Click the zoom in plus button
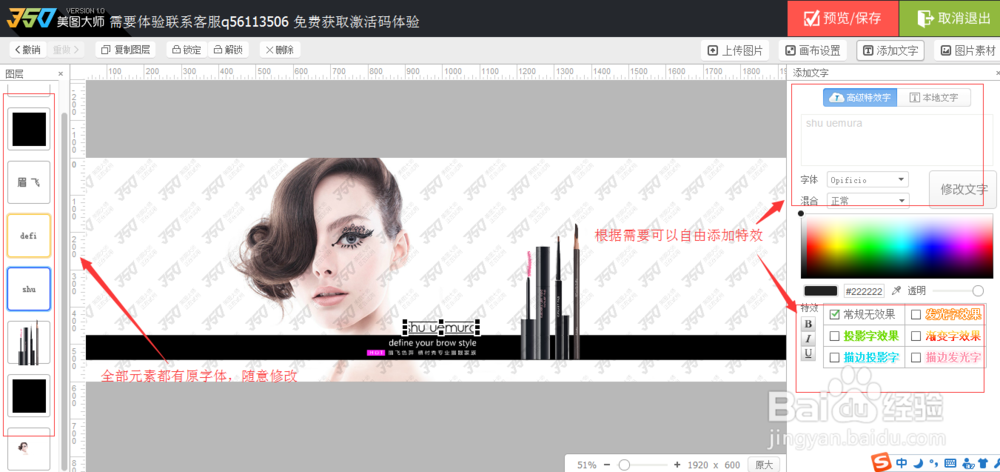 pos(677,464)
